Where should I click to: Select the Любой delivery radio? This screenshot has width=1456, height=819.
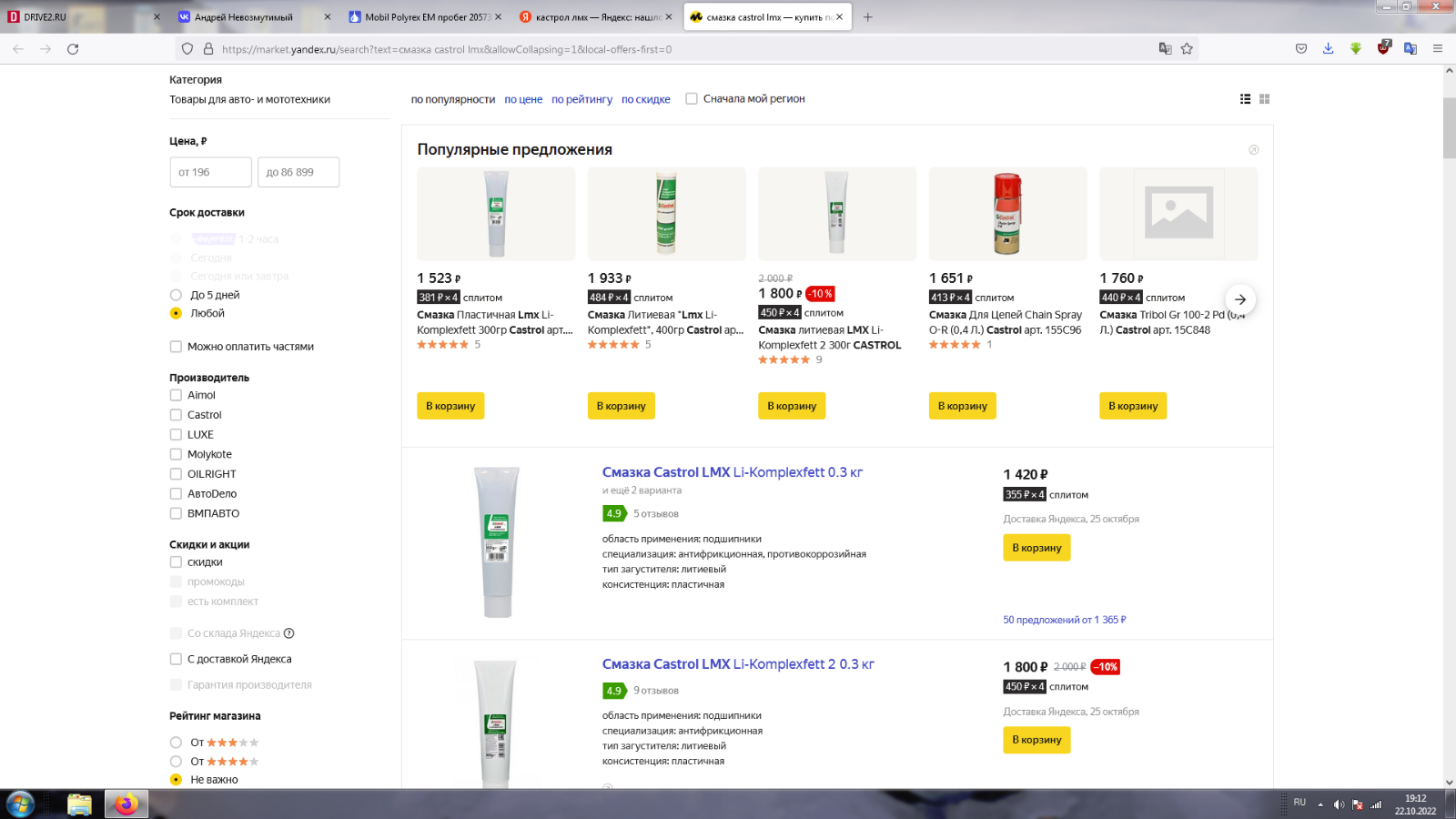pos(176,313)
